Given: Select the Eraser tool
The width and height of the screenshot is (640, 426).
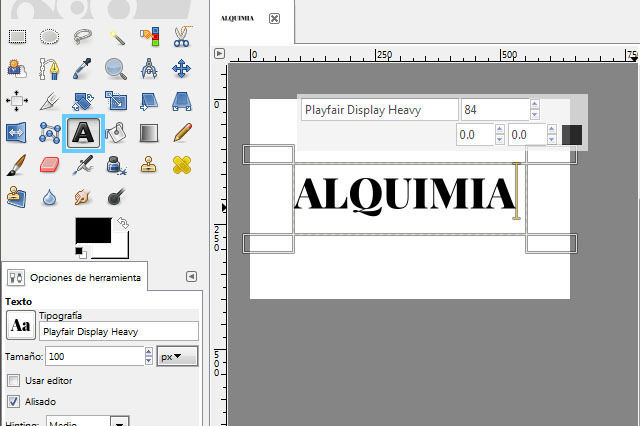Looking at the screenshot, I should tap(50, 164).
